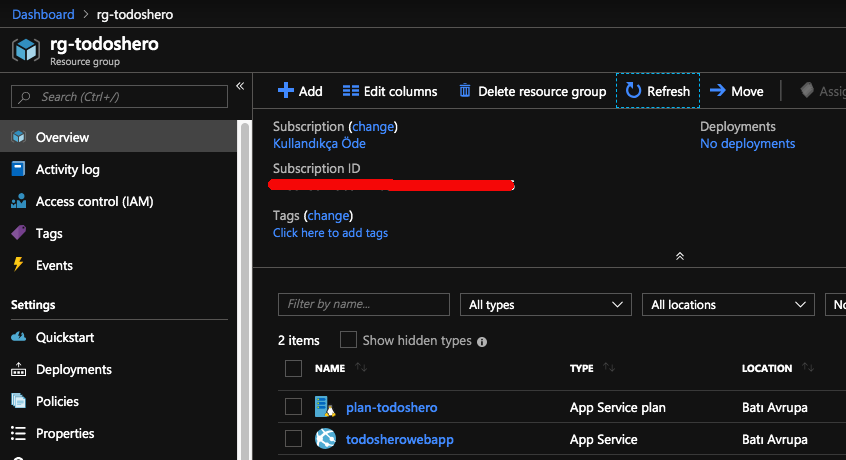The width and height of the screenshot is (846, 460).
Task: Sort by TYPE column arrows
Action: click(609, 368)
